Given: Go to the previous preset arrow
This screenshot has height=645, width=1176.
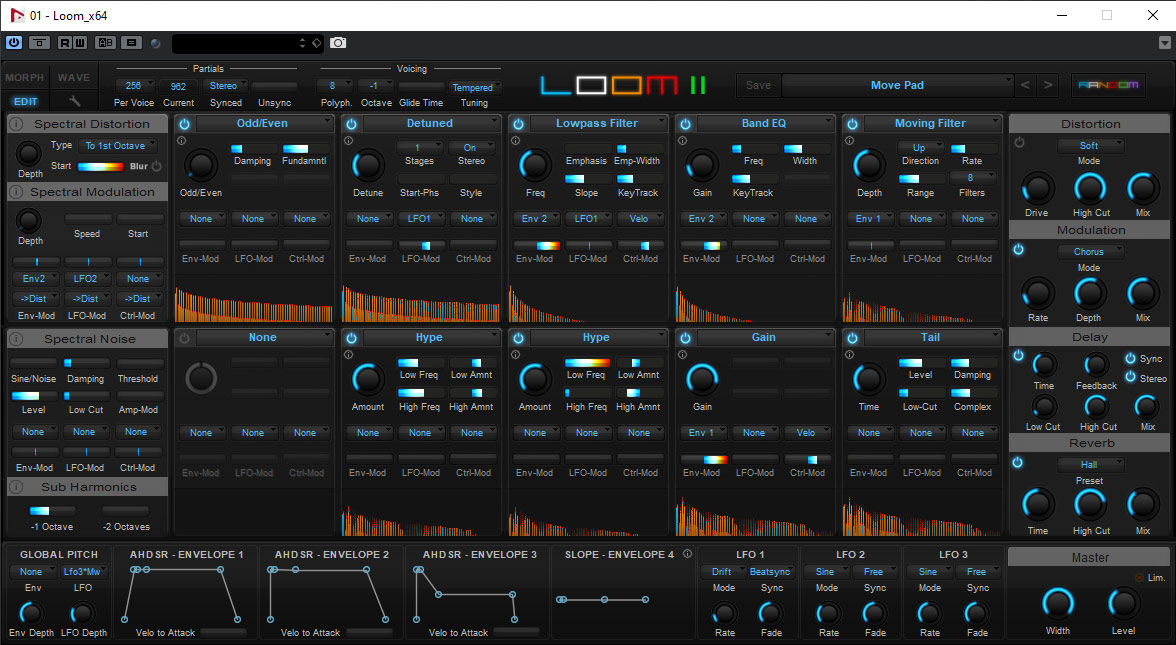Looking at the screenshot, I should coord(1025,85).
